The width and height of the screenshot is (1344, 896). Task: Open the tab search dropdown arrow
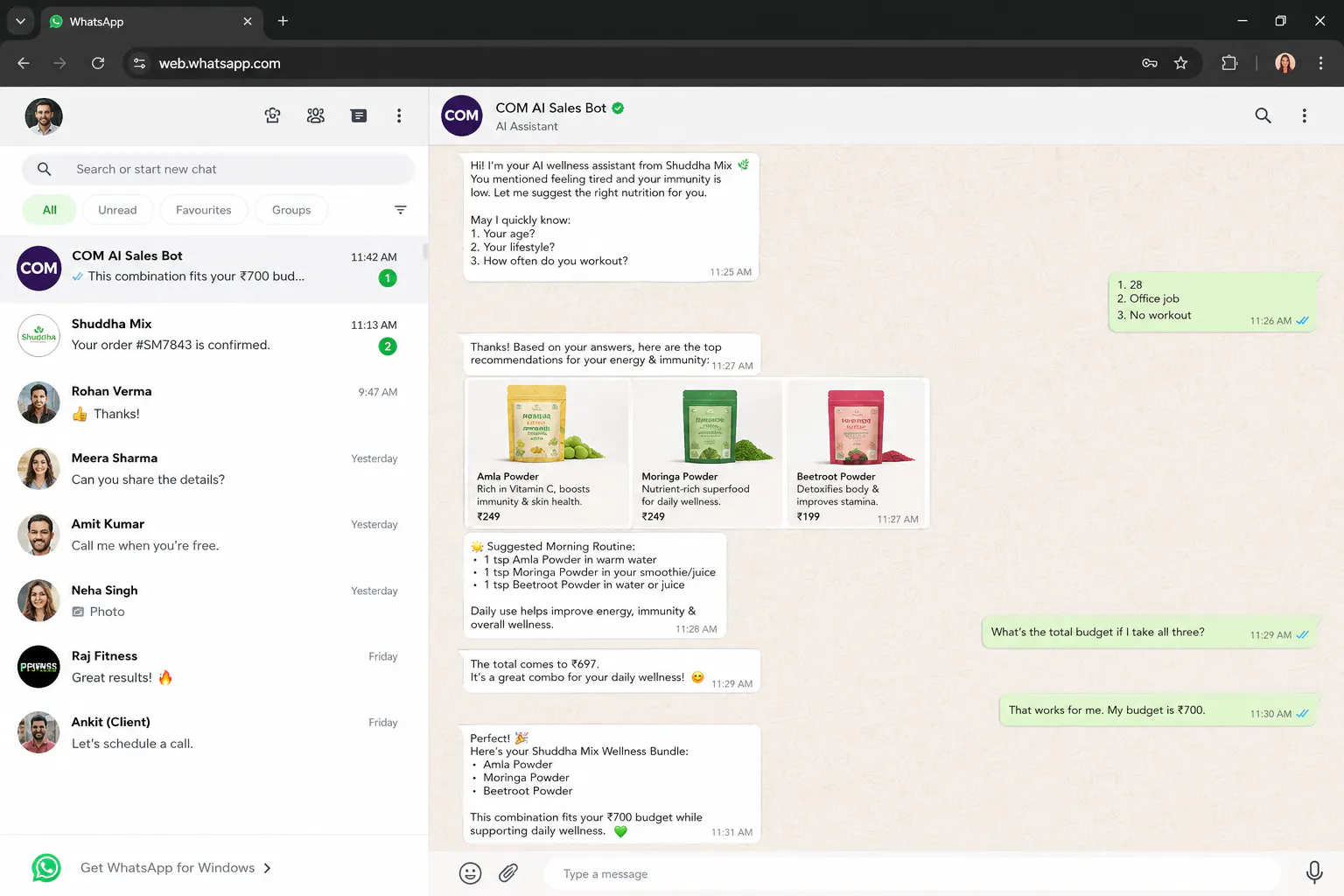[20, 21]
